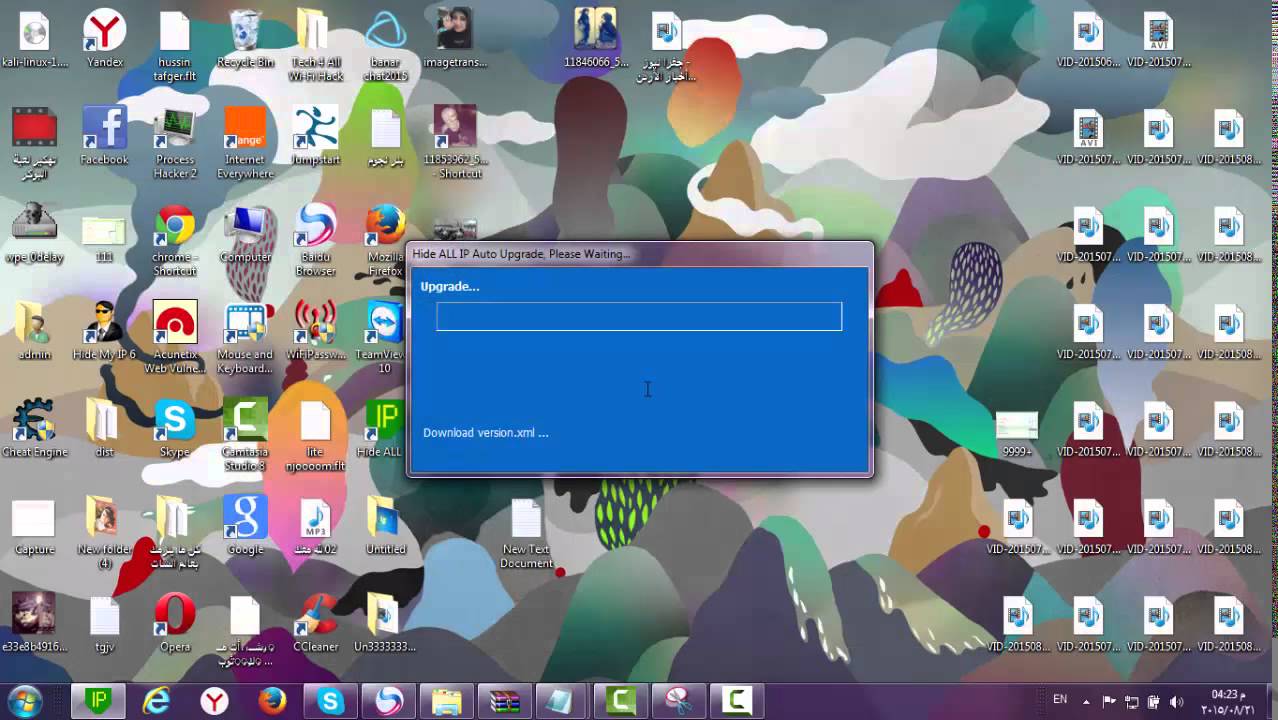The width and height of the screenshot is (1278, 720).
Task: Open Windows Explorer from the taskbar
Action: click(x=446, y=701)
